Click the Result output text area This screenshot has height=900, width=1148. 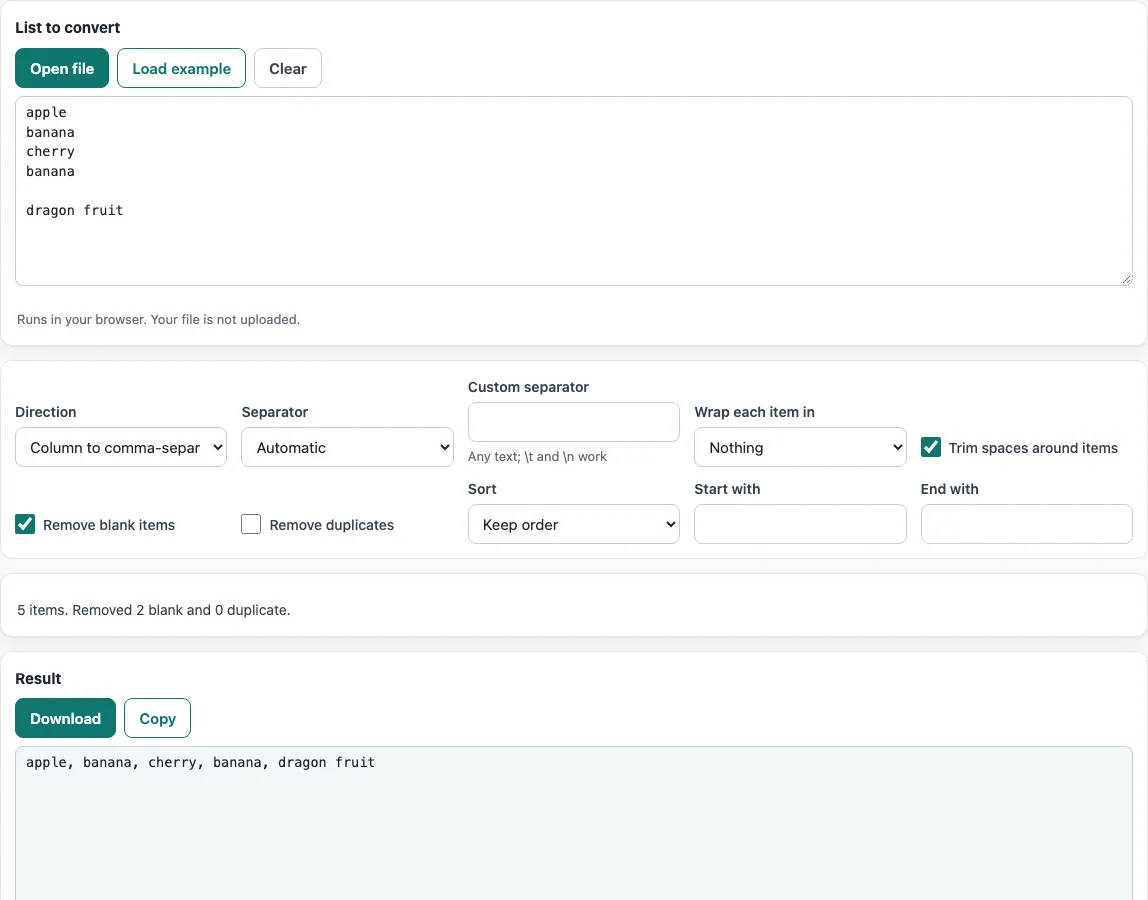(574, 823)
